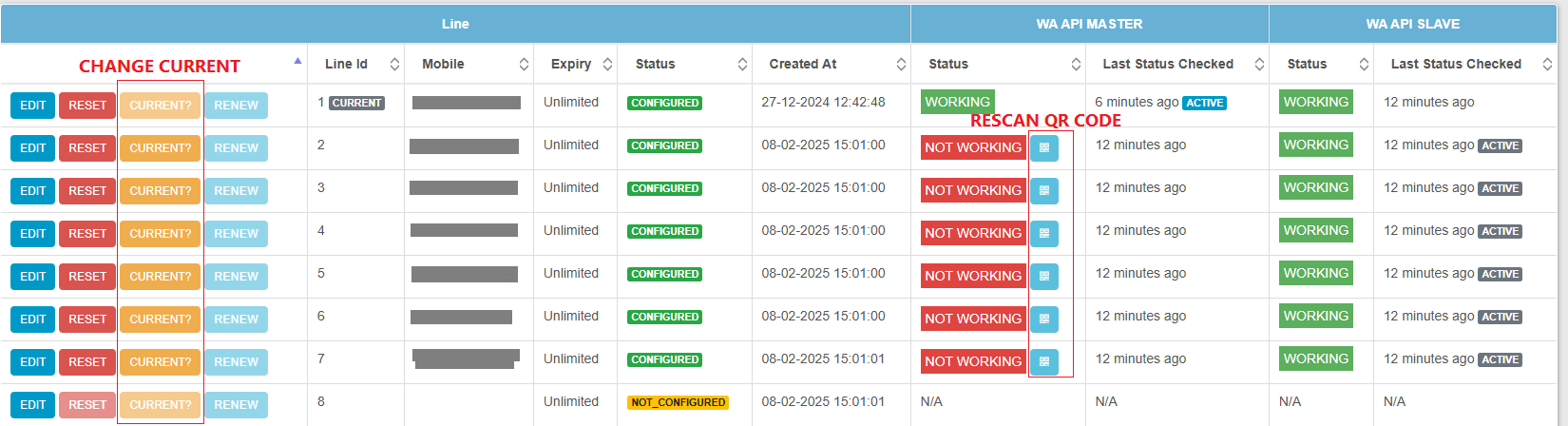1568x426 pixels.
Task: Click rescan QR code icon for line 7
Action: pyautogui.click(x=1043, y=362)
